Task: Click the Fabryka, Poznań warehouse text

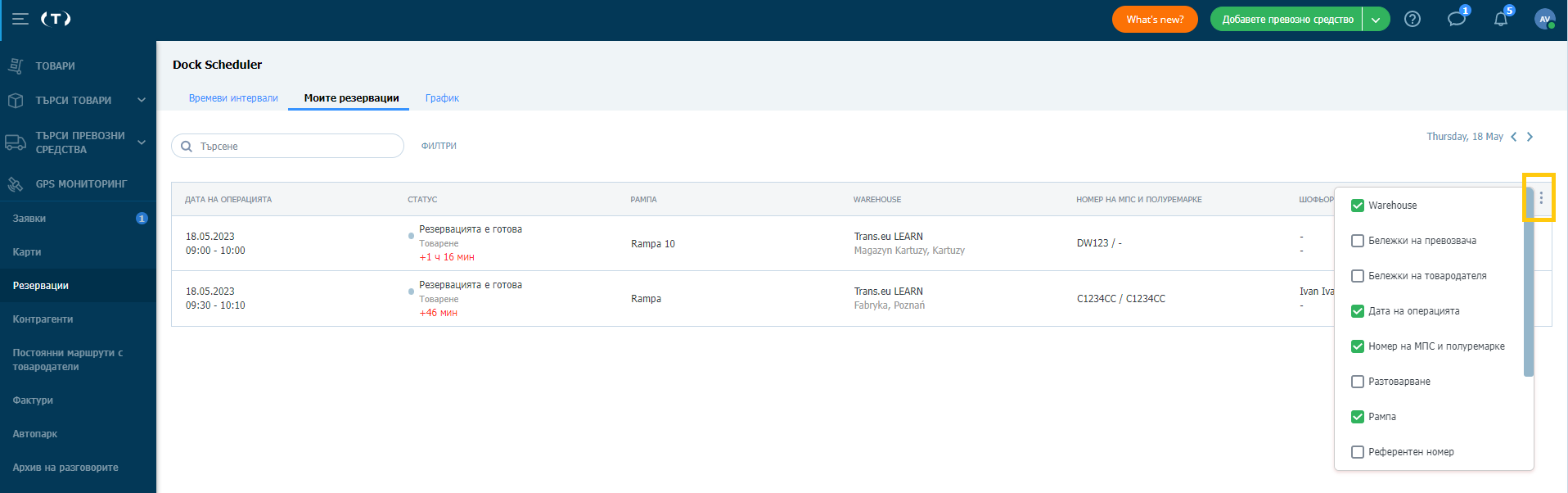Action: click(890, 305)
